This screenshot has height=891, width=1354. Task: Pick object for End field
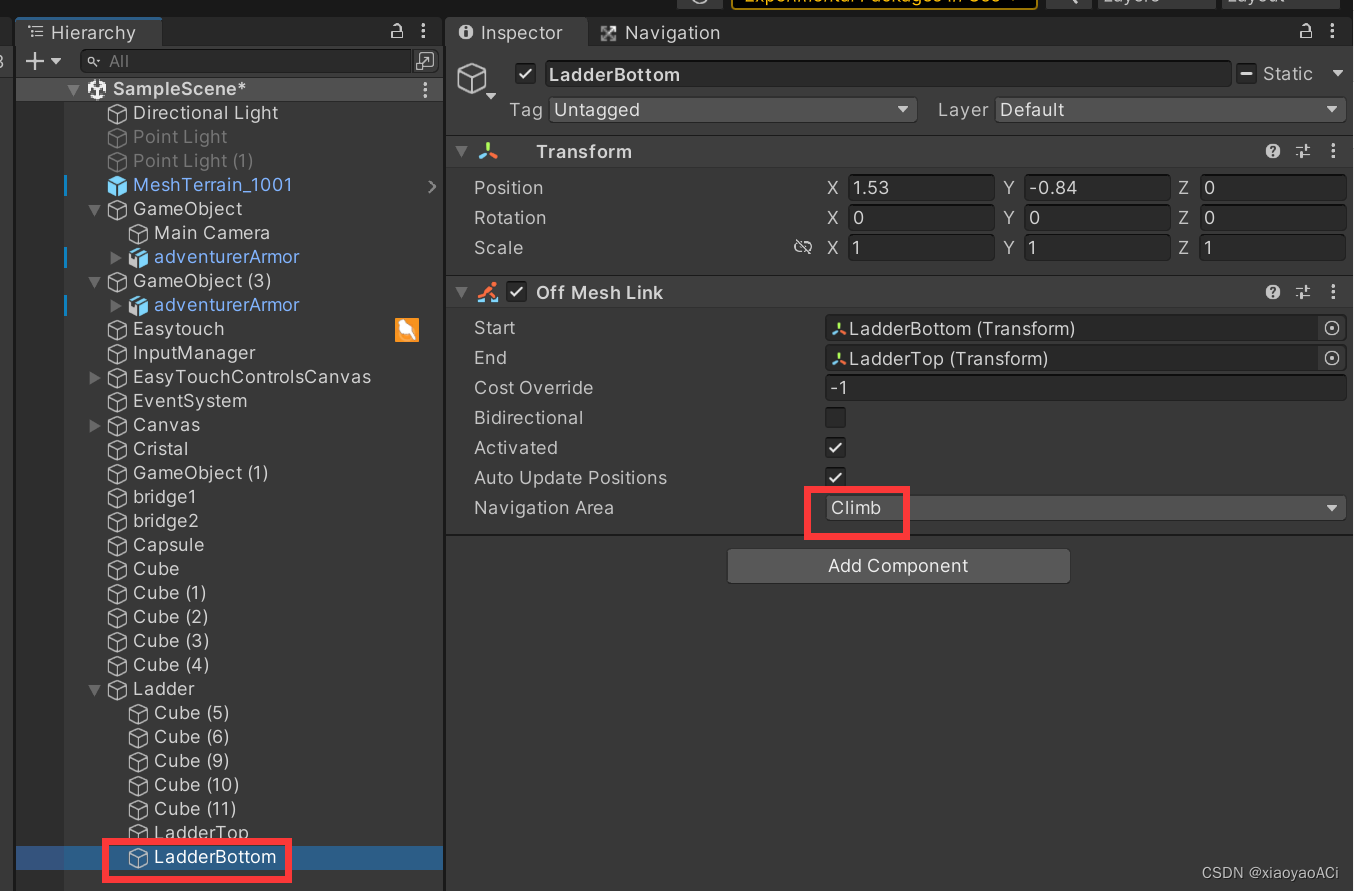[x=1332, y=358]
